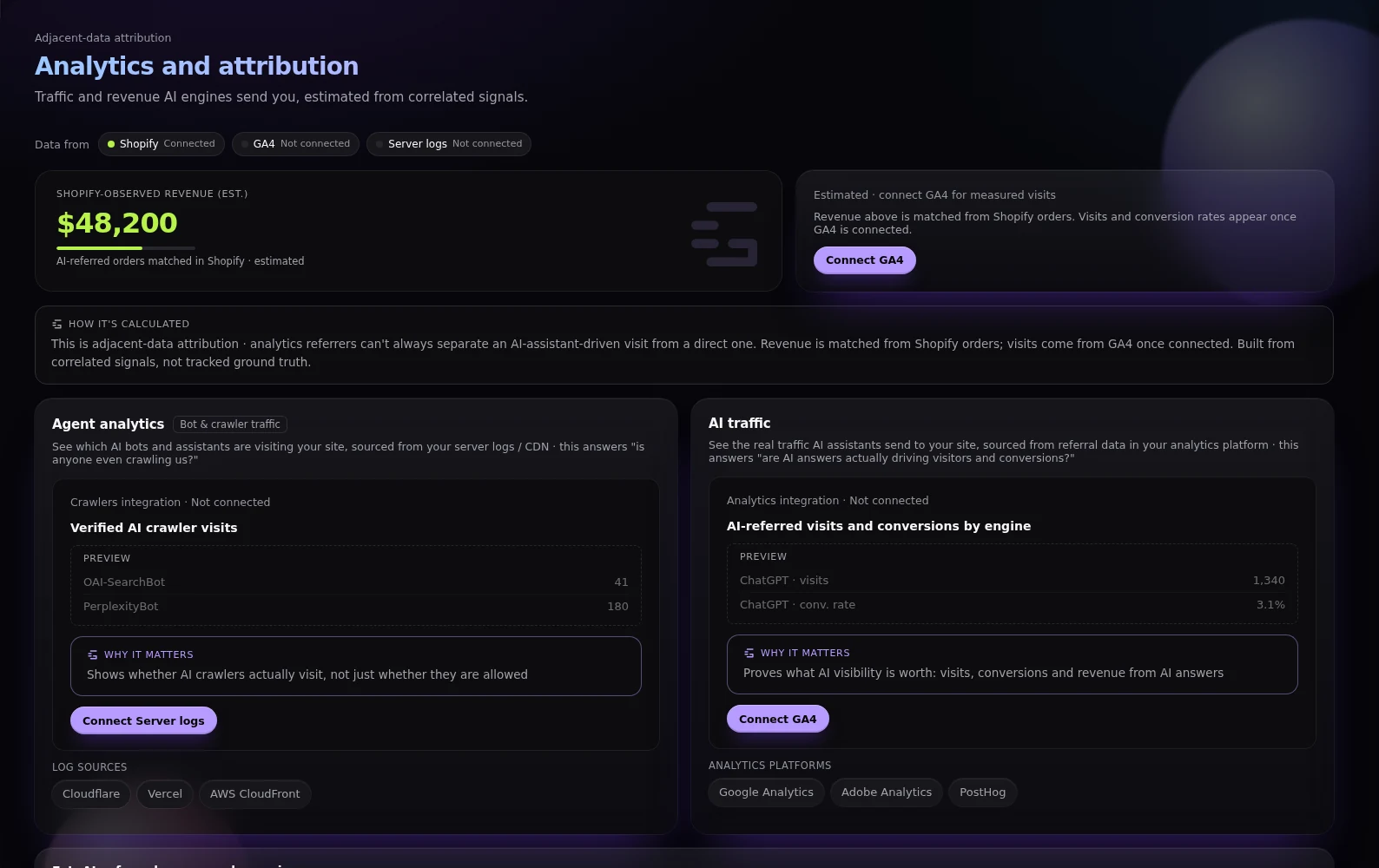Choose the Vercel log source chip

[165, 794]
